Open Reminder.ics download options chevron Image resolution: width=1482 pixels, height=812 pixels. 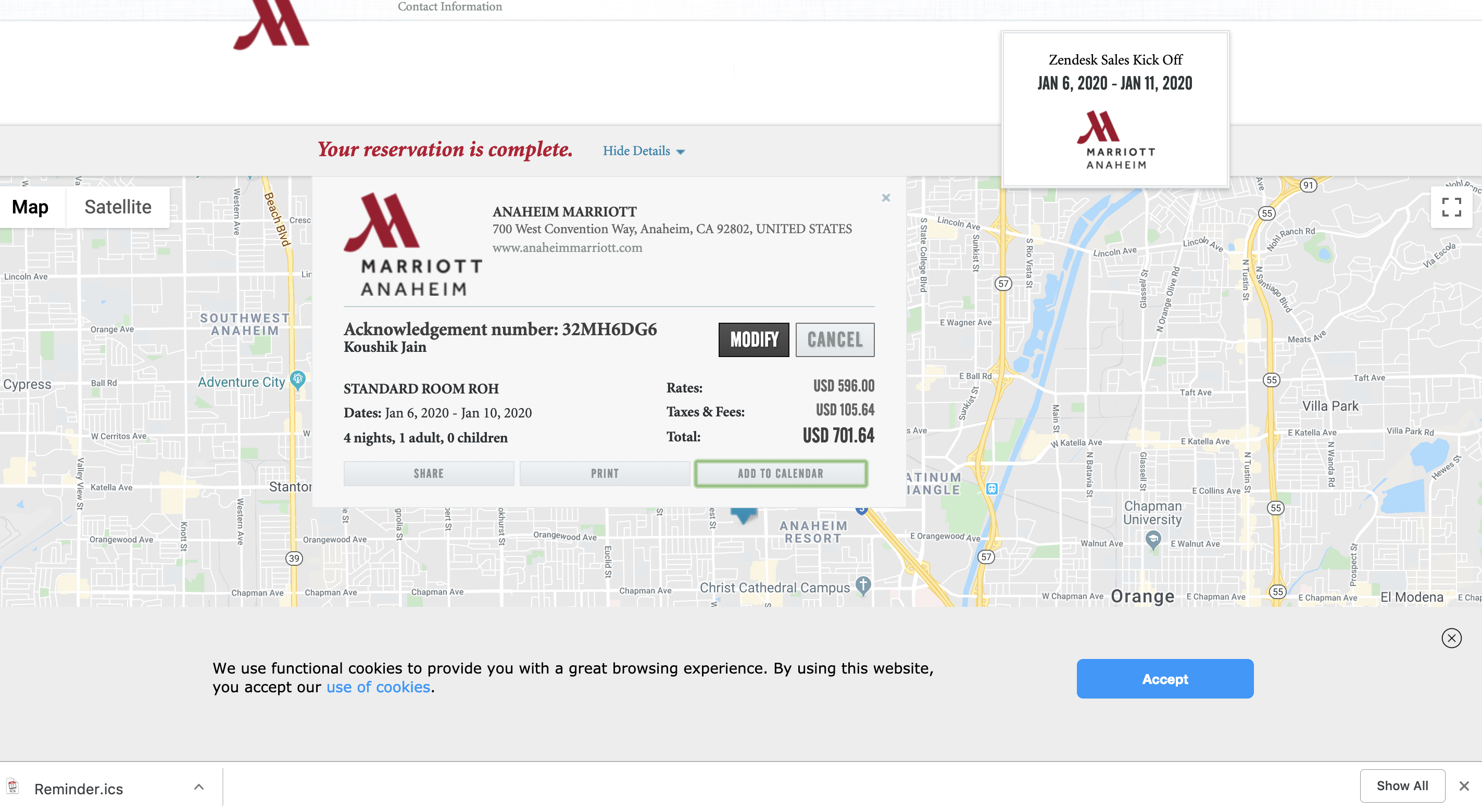click(x=198, y=786)
